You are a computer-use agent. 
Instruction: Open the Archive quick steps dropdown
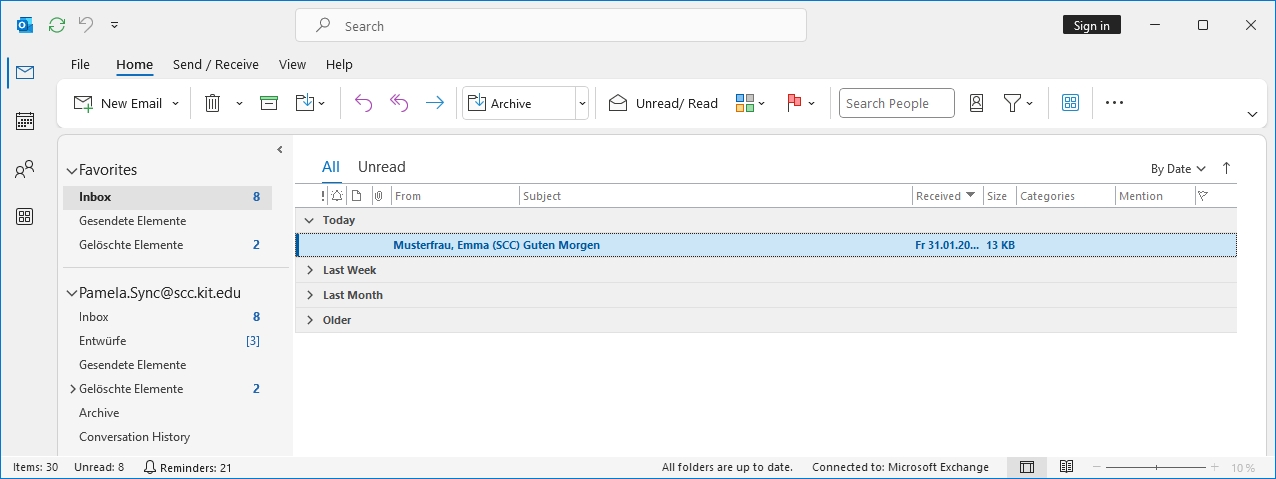coord(581,103)
